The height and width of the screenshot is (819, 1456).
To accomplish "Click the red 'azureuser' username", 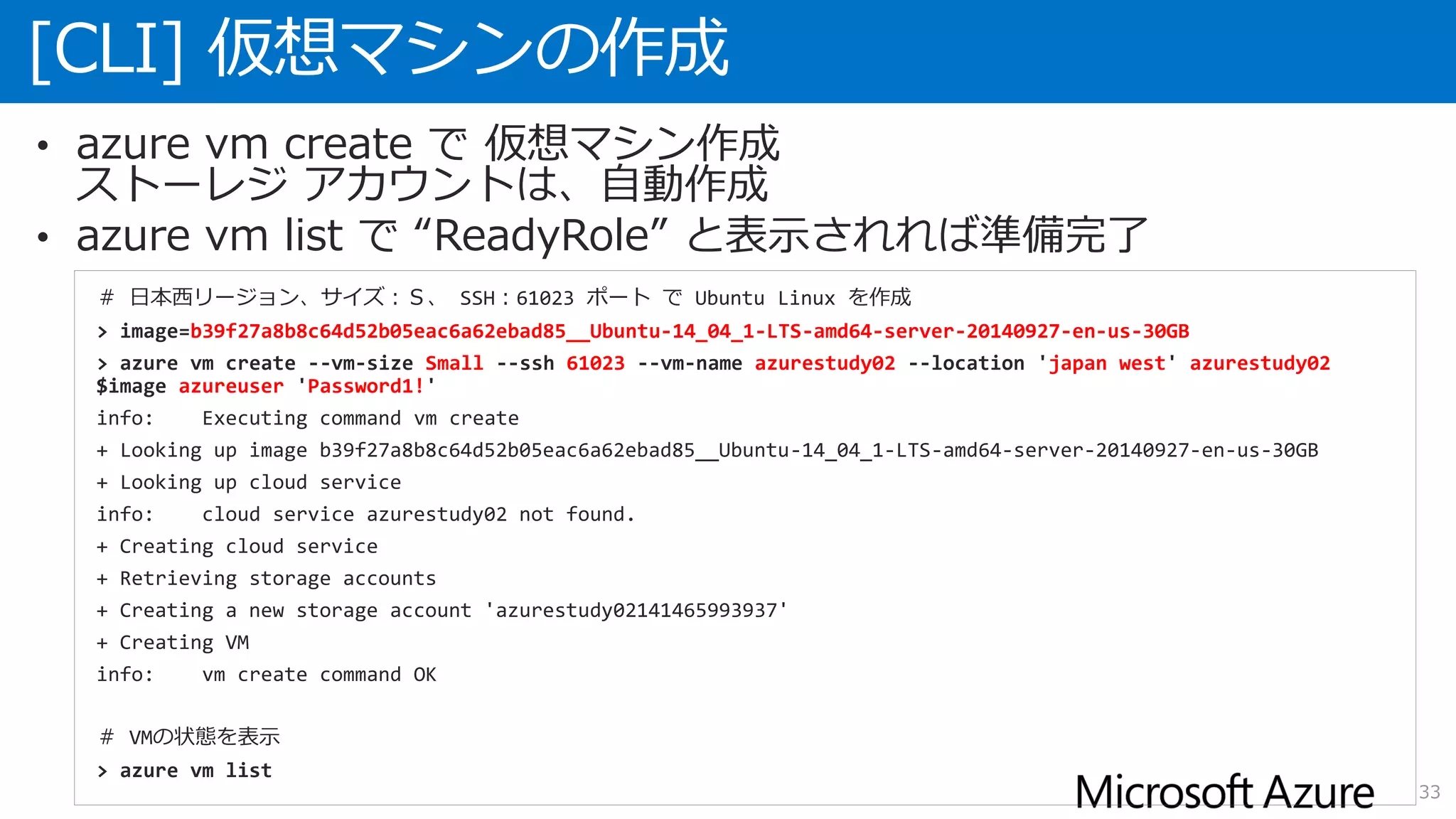I will coord(231,386).
